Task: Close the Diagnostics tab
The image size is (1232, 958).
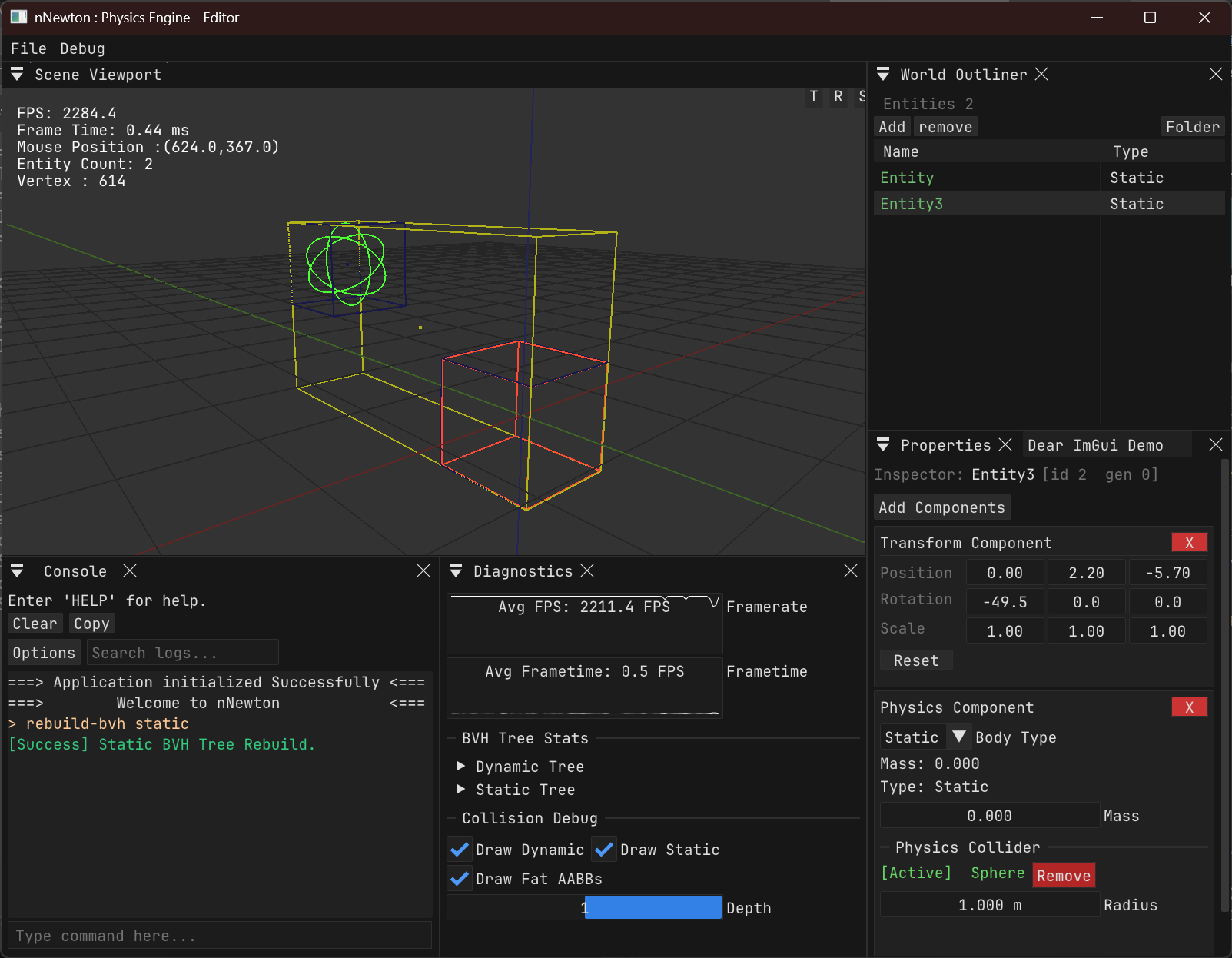Action: [x=587, y=570]
